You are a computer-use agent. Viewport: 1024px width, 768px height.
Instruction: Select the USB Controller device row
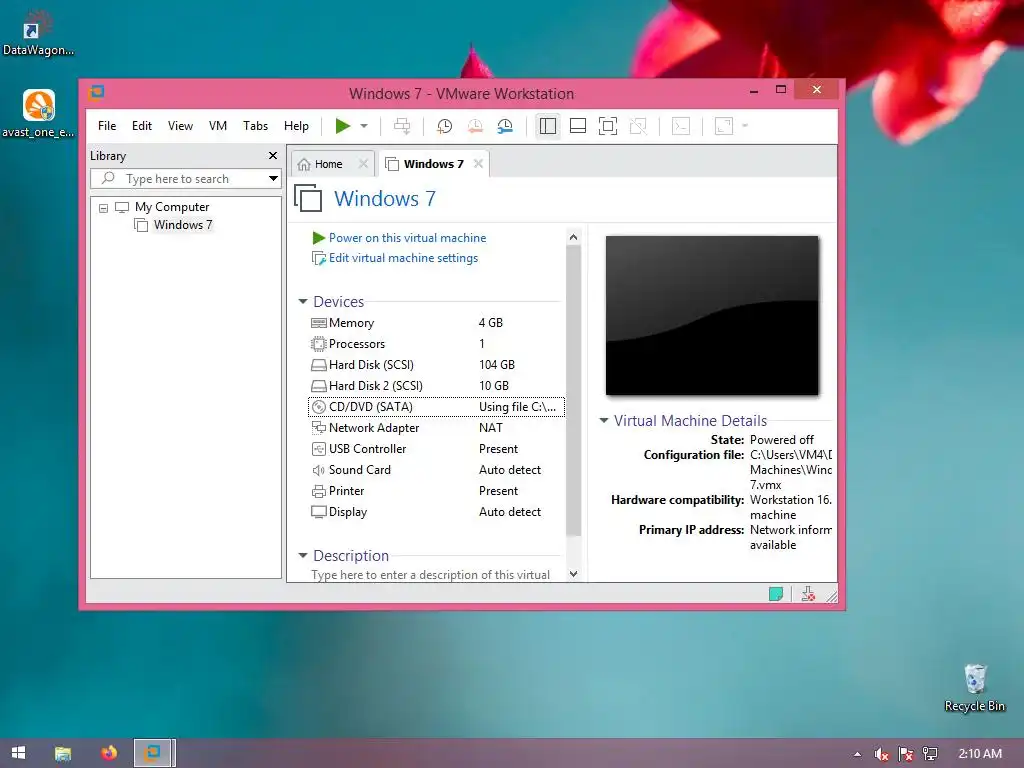pyautogui.click(x=436, y=449)
